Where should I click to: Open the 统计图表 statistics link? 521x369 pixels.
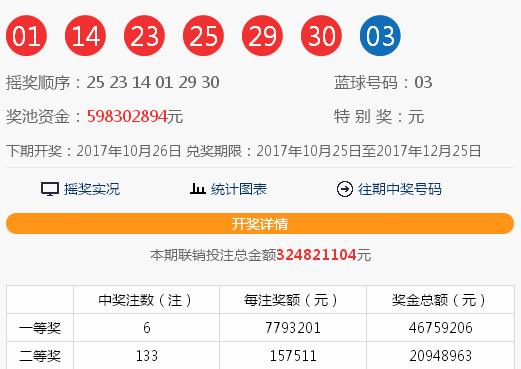pyautogui.click(x=239, y=189)
